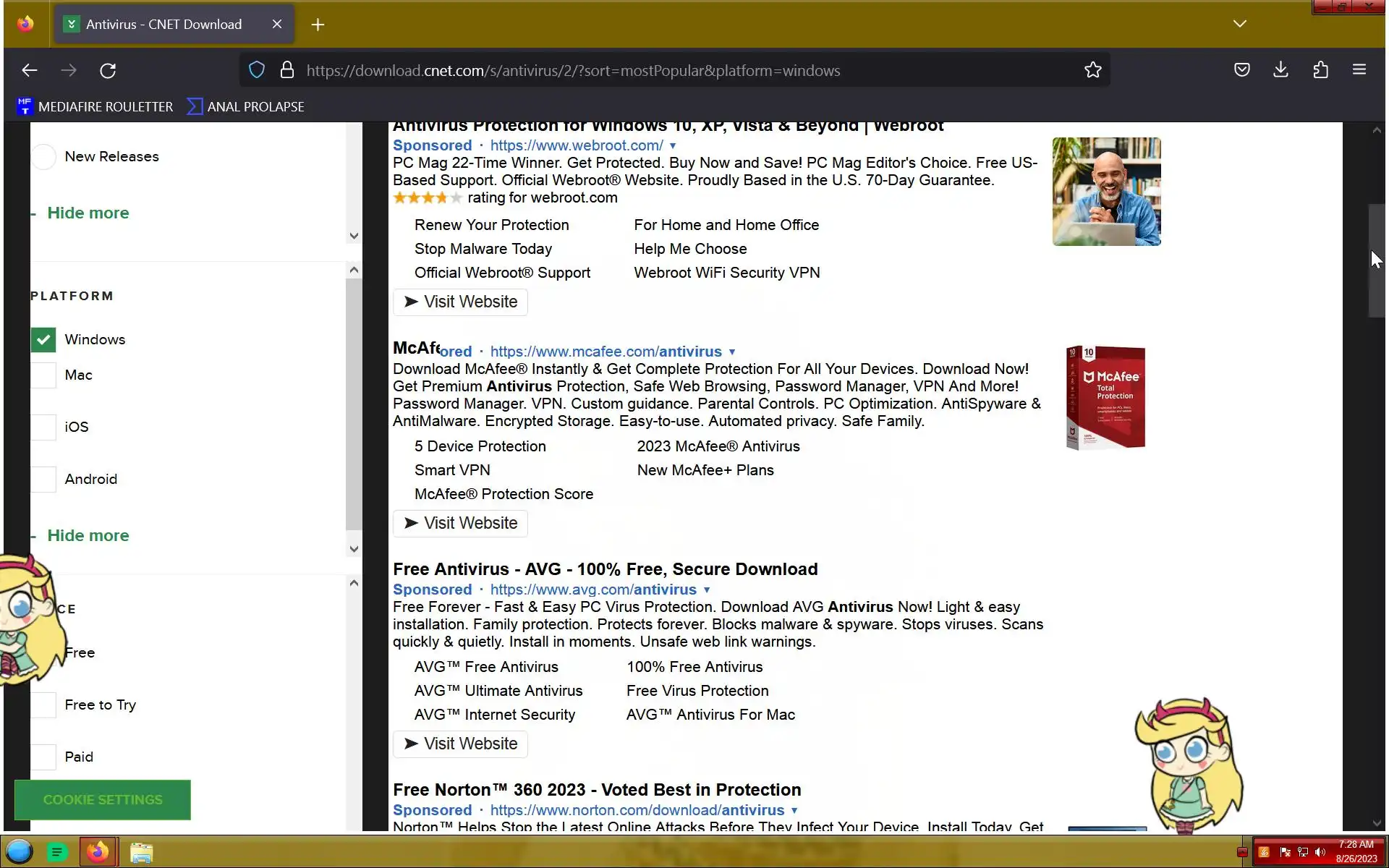Screen dimensions: 1389x868
Task: Check the Mac platform checkbox
Action: pos(43,375)
